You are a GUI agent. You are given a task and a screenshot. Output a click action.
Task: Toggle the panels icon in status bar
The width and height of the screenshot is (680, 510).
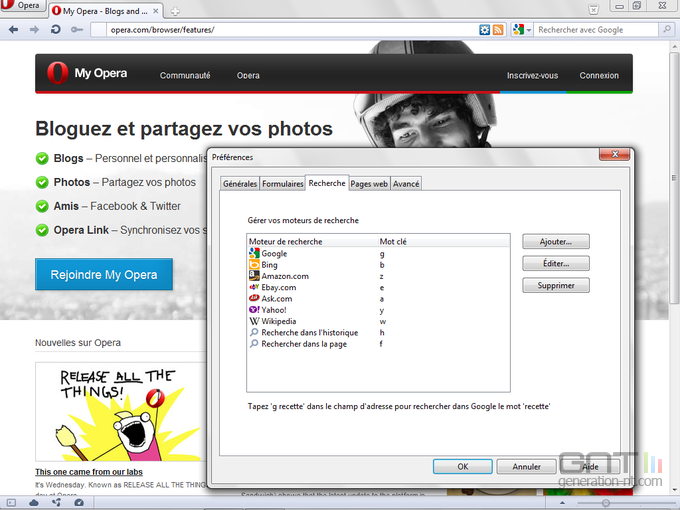11,503
